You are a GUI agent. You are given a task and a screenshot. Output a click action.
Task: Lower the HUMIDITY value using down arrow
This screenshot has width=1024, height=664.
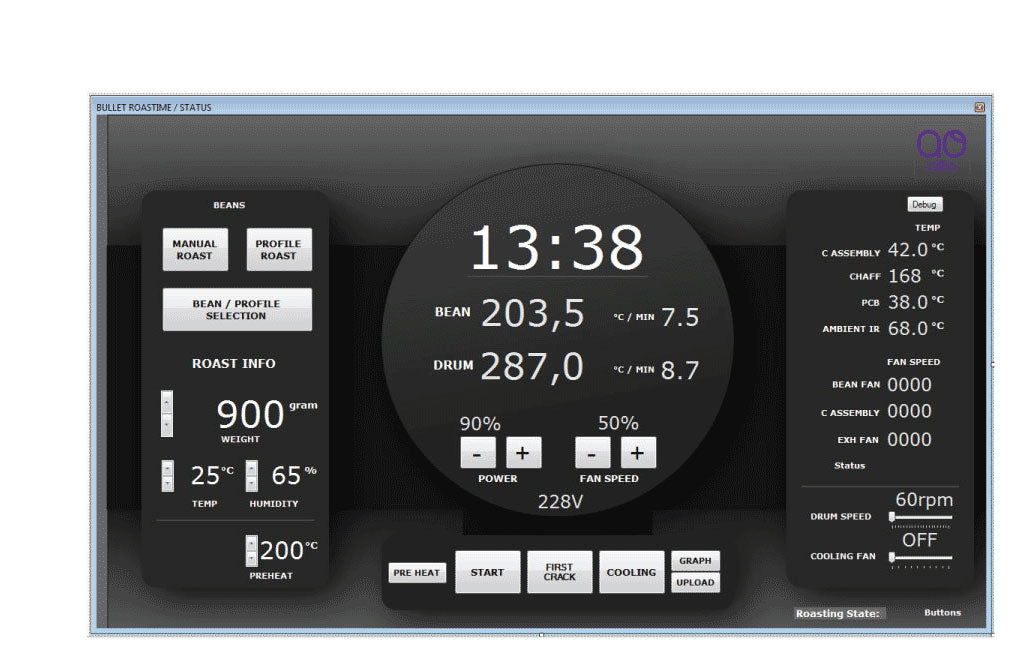pos(251,483)
